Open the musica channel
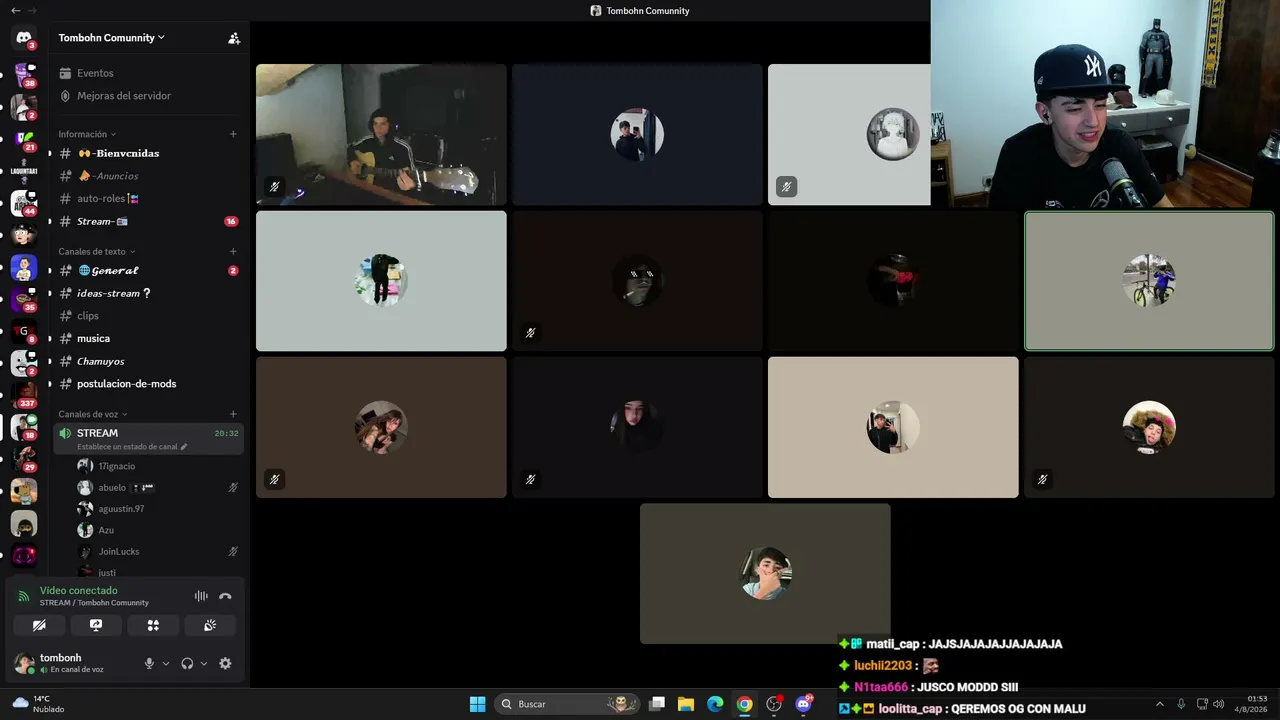This screenshot has height=720, width=1280. click(148, 338)
